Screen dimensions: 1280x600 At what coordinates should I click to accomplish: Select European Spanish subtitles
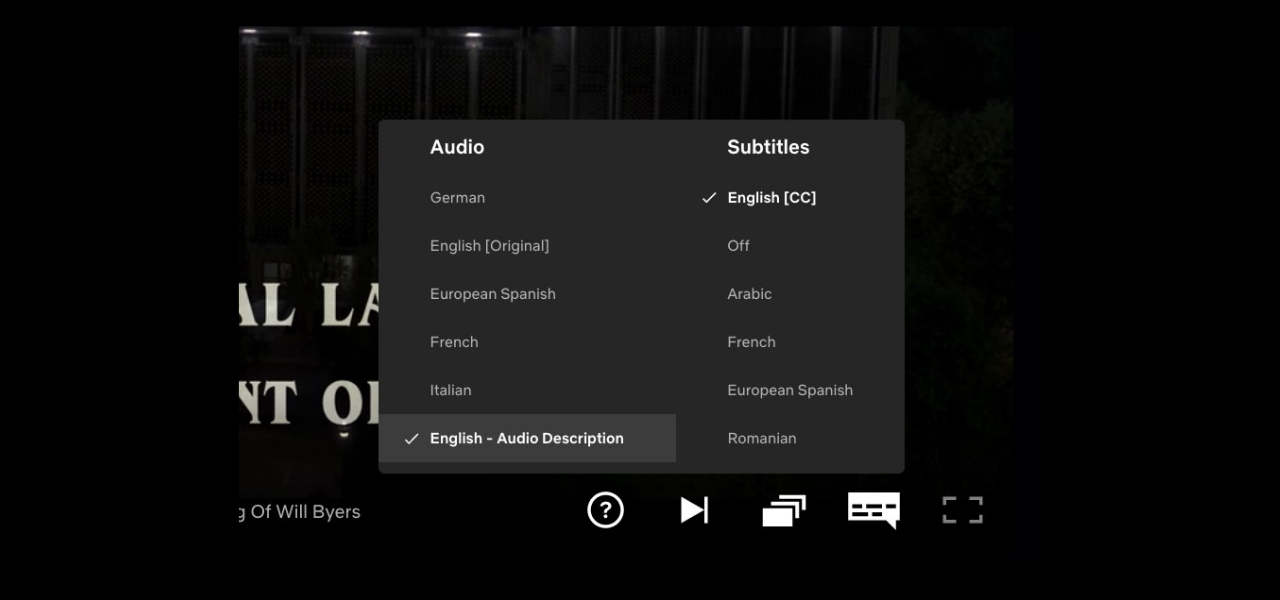[789, 390]
